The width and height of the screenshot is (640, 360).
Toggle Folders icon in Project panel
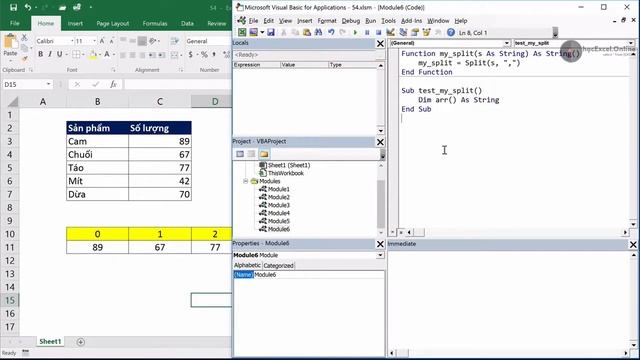click(x=264, y=154)
